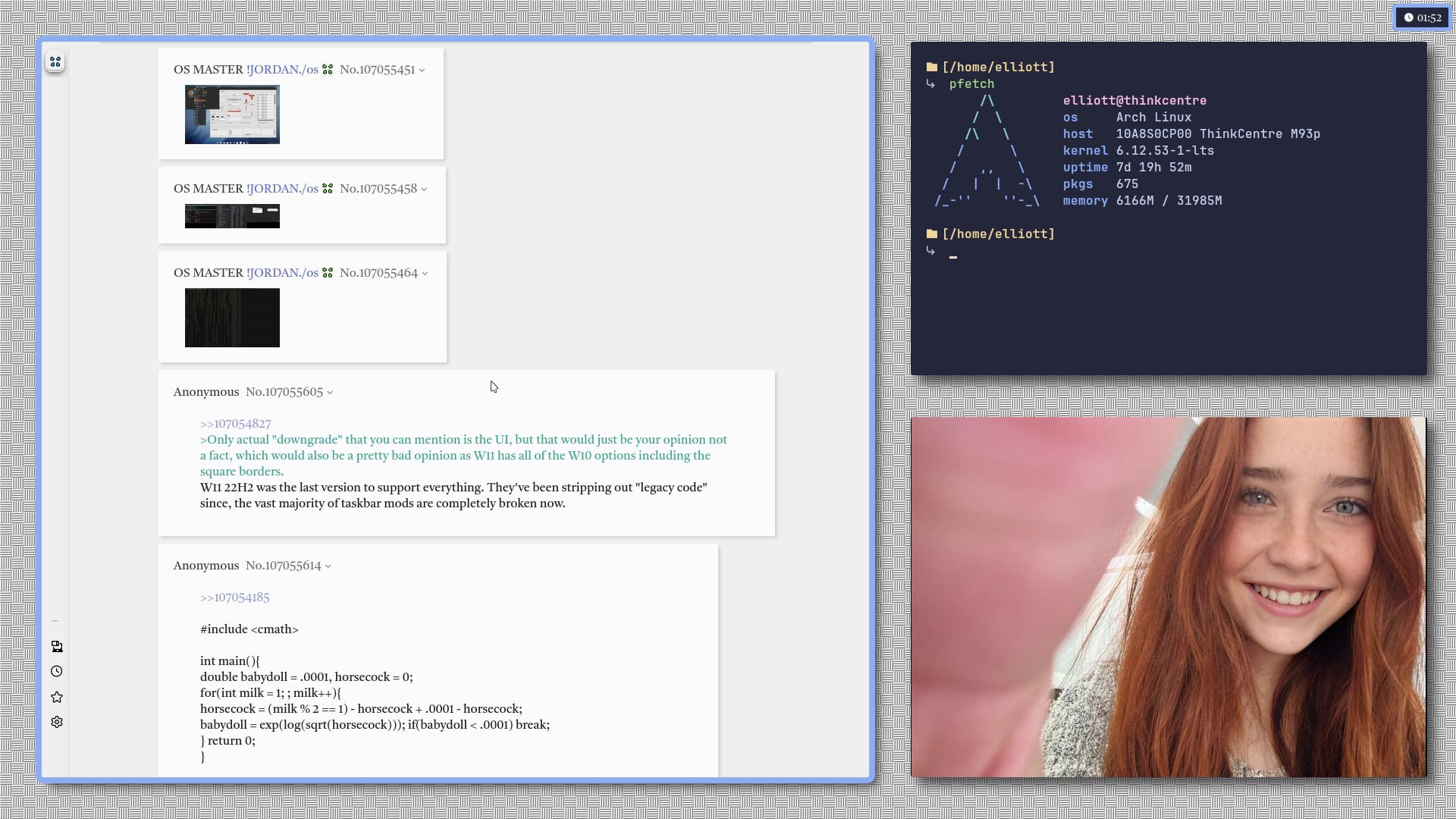The width and height of the screenshot is (1456, 819).
Task: Follow the >>107054185 quote link
Action: pyautogui.click(x=234, y=598)
